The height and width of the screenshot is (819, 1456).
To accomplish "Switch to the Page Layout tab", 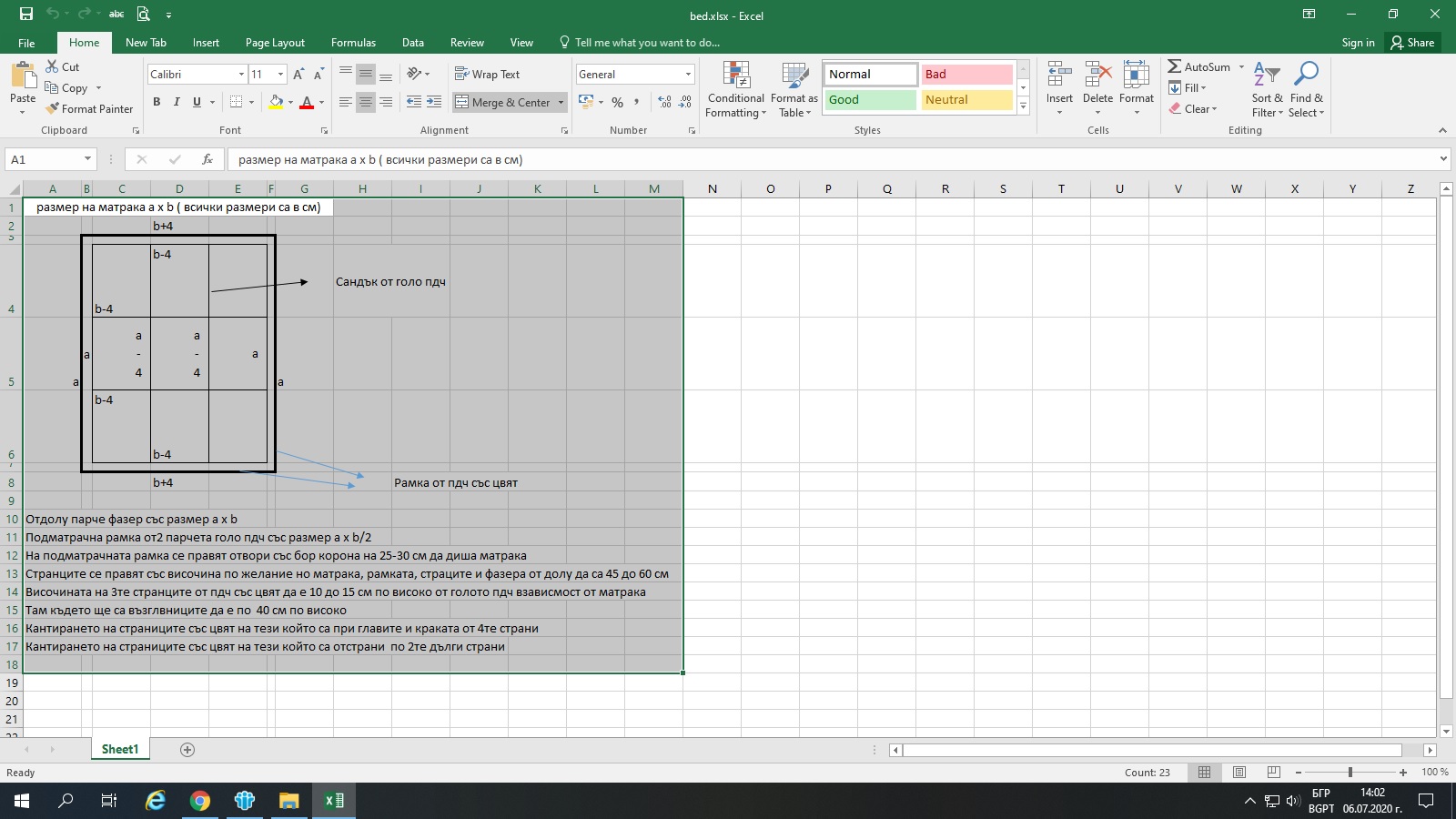I will click(x=275, y=43).
